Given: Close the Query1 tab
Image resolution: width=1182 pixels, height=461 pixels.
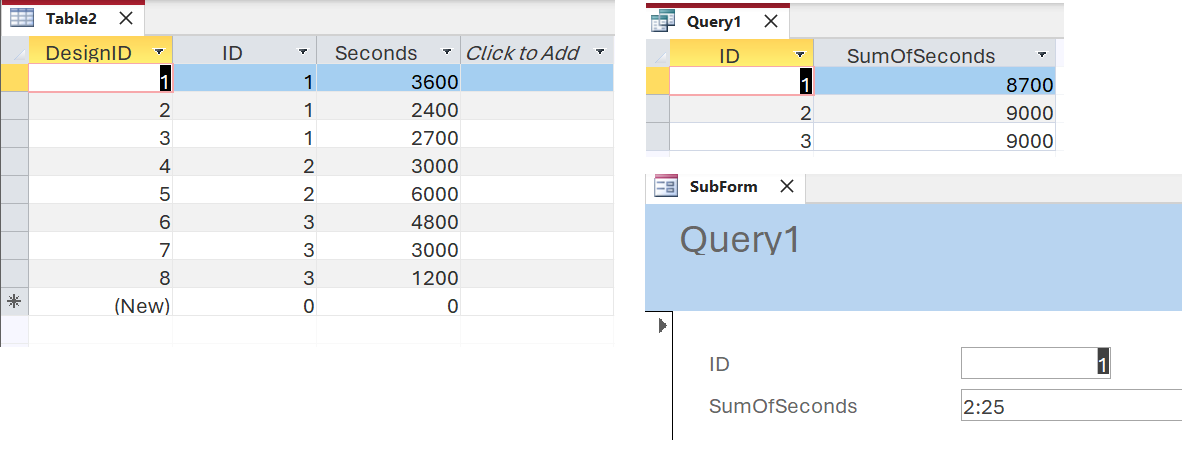Looking at the screenshot, I should pos(770,22).
